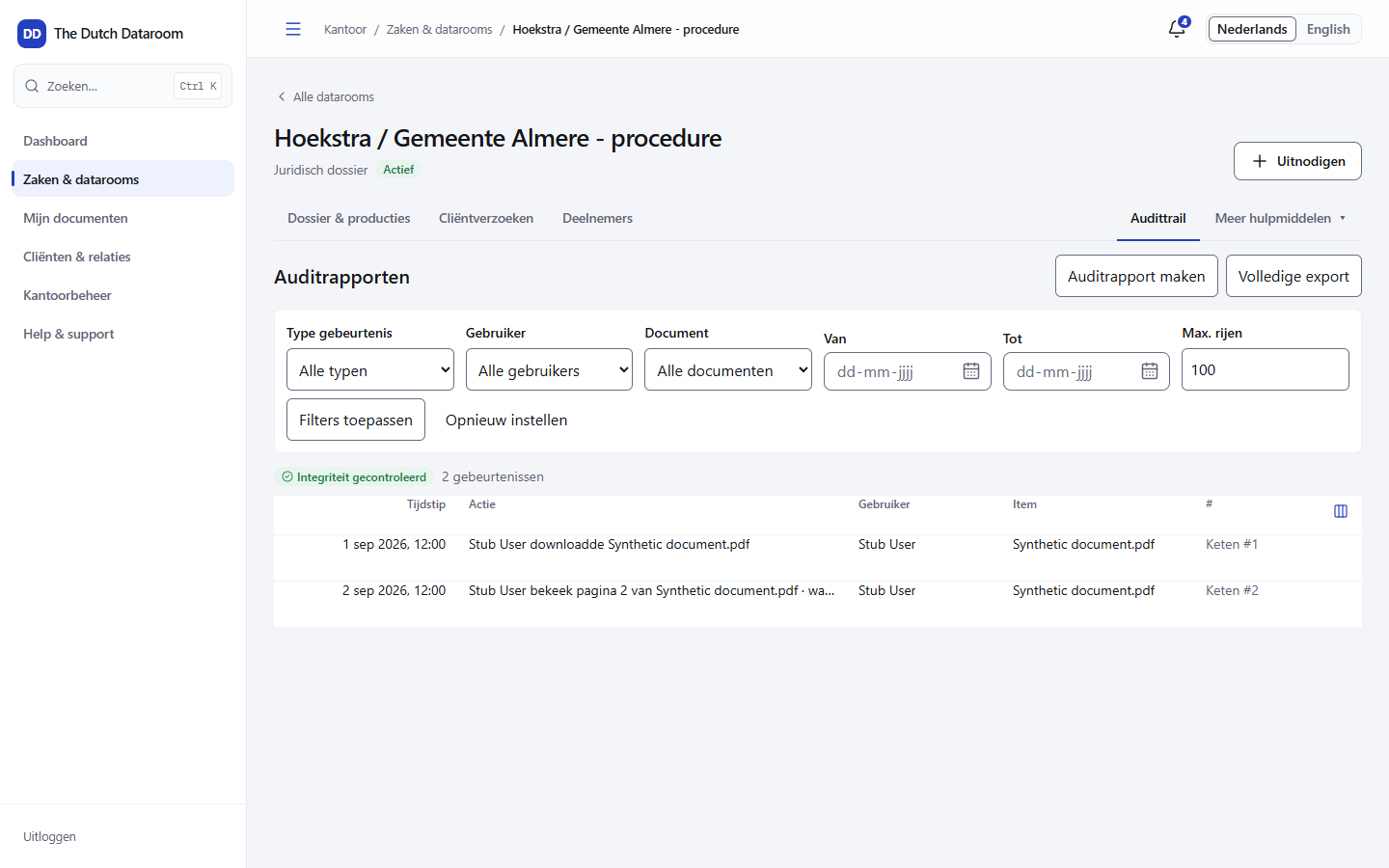Select the Audittrail tab
Image resolution: width=1389 pixels, height=868 pixels.
point(1158,219)
